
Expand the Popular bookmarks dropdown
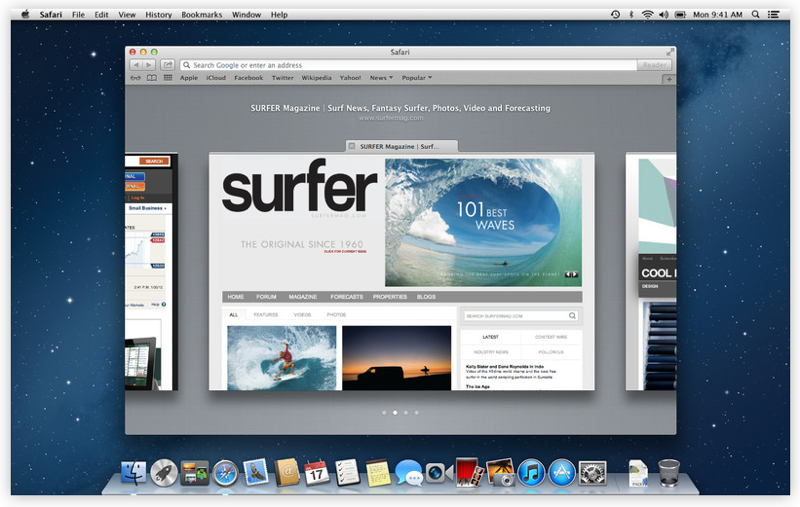pyautogui.click(x=416, y=78)
